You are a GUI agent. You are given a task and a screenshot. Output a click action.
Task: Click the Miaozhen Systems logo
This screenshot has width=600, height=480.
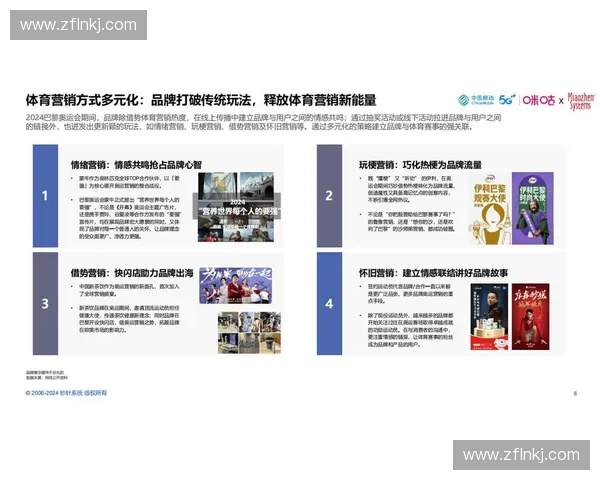pos(581,101)
